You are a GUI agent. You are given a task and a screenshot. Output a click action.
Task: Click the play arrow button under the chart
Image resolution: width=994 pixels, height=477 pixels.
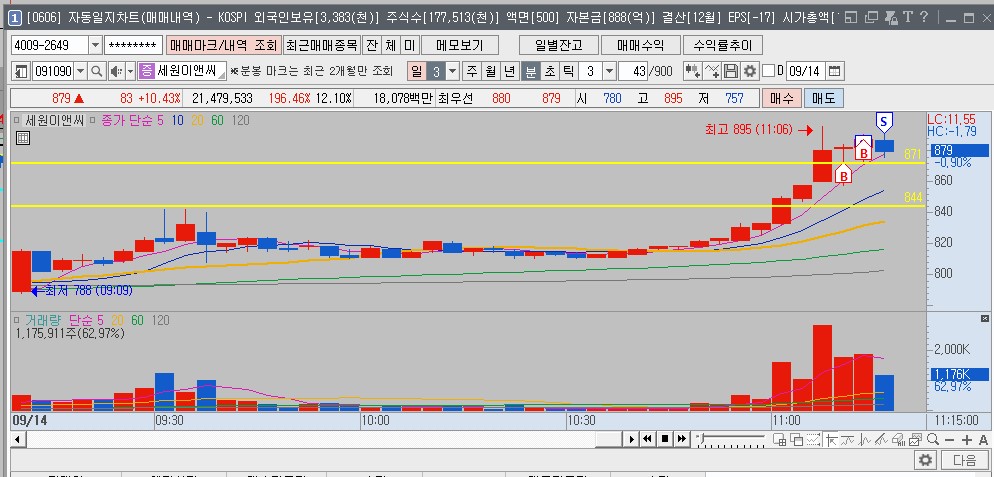(x=631, y=438)
